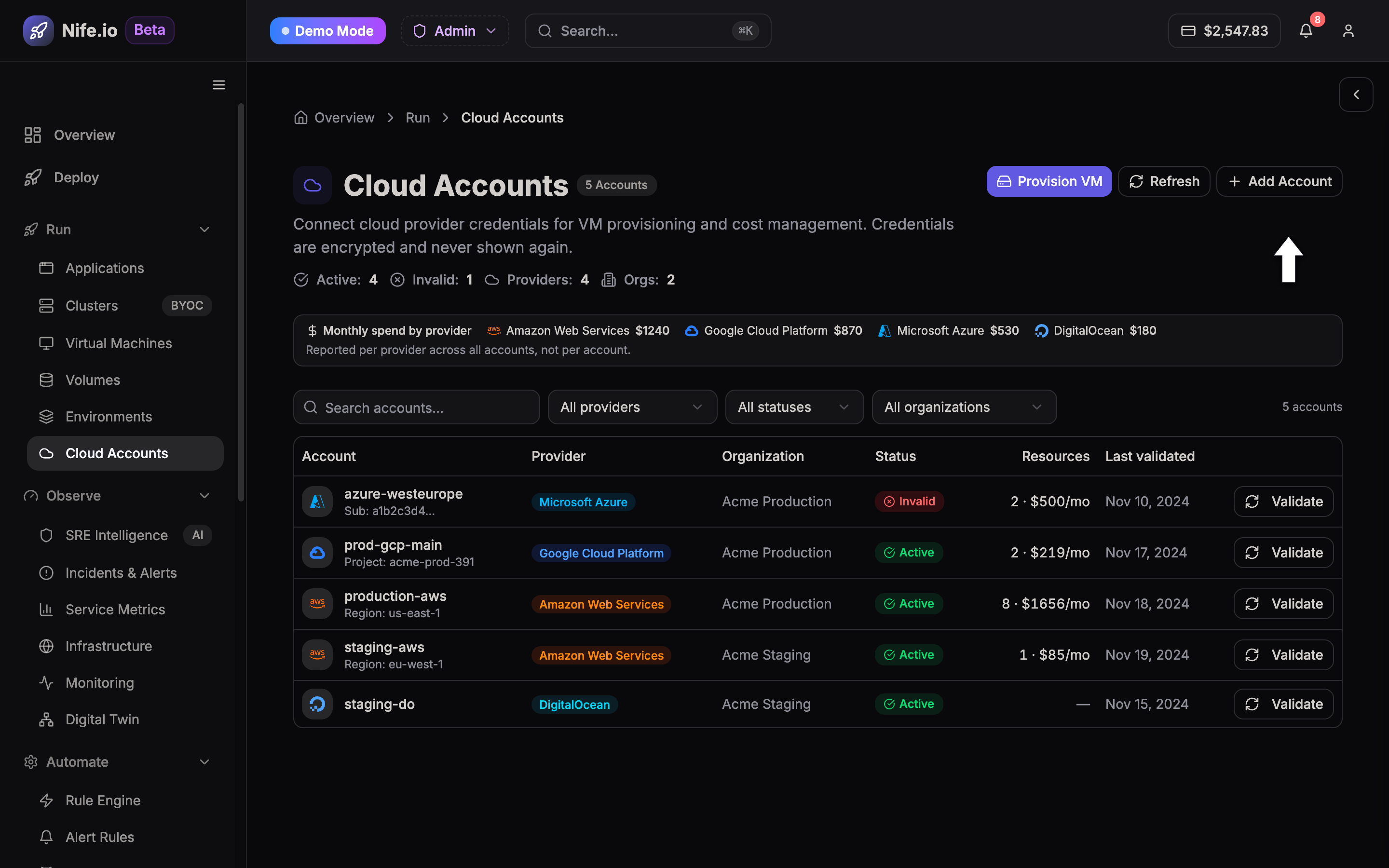This screenshot has height=868, width=1389.
Task: Click the home icon in breadcrumb
Action: tap(301, 118)
